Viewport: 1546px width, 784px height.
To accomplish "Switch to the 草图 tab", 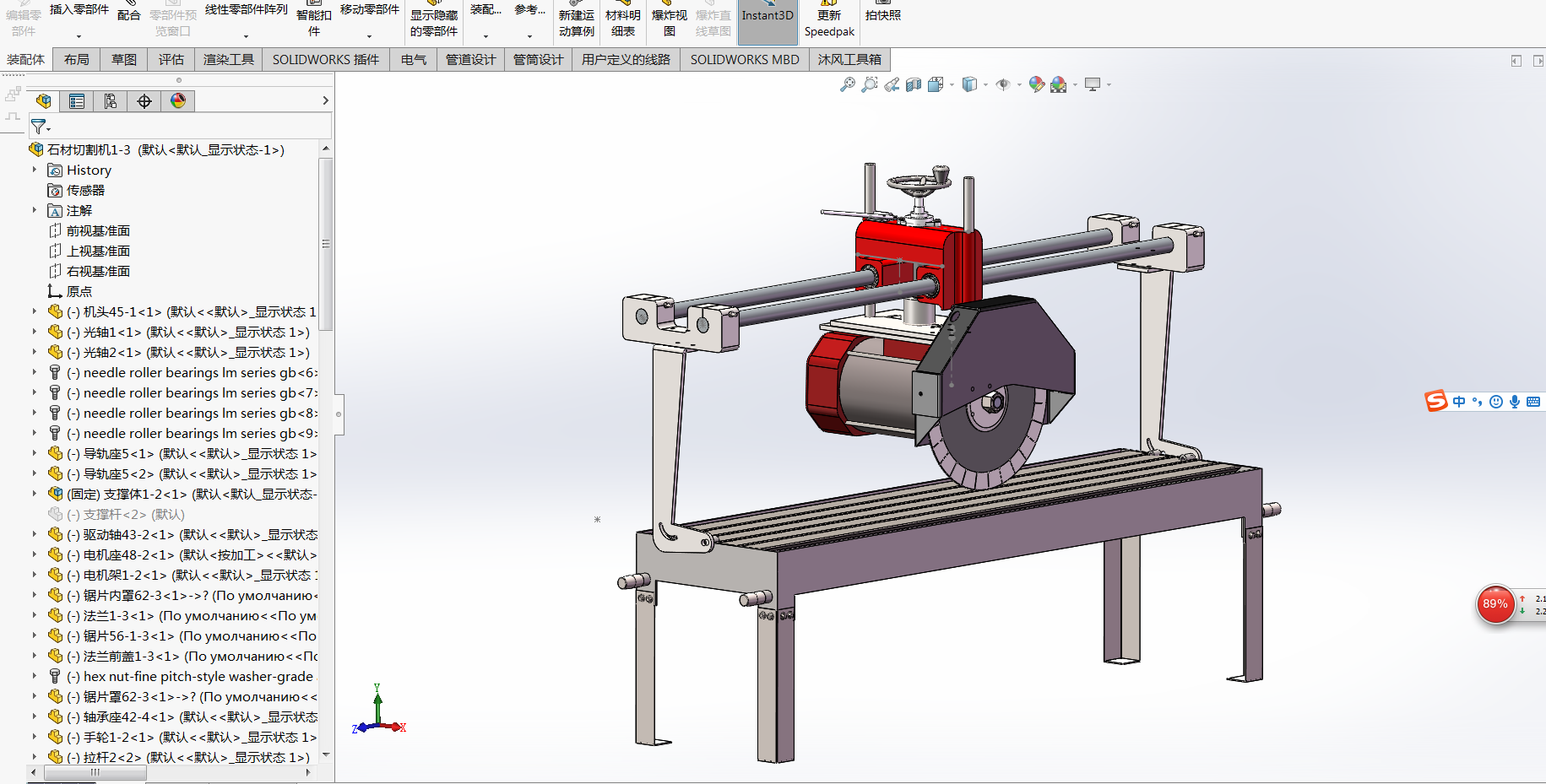I will pyautogui.click(x=124, y=59).
